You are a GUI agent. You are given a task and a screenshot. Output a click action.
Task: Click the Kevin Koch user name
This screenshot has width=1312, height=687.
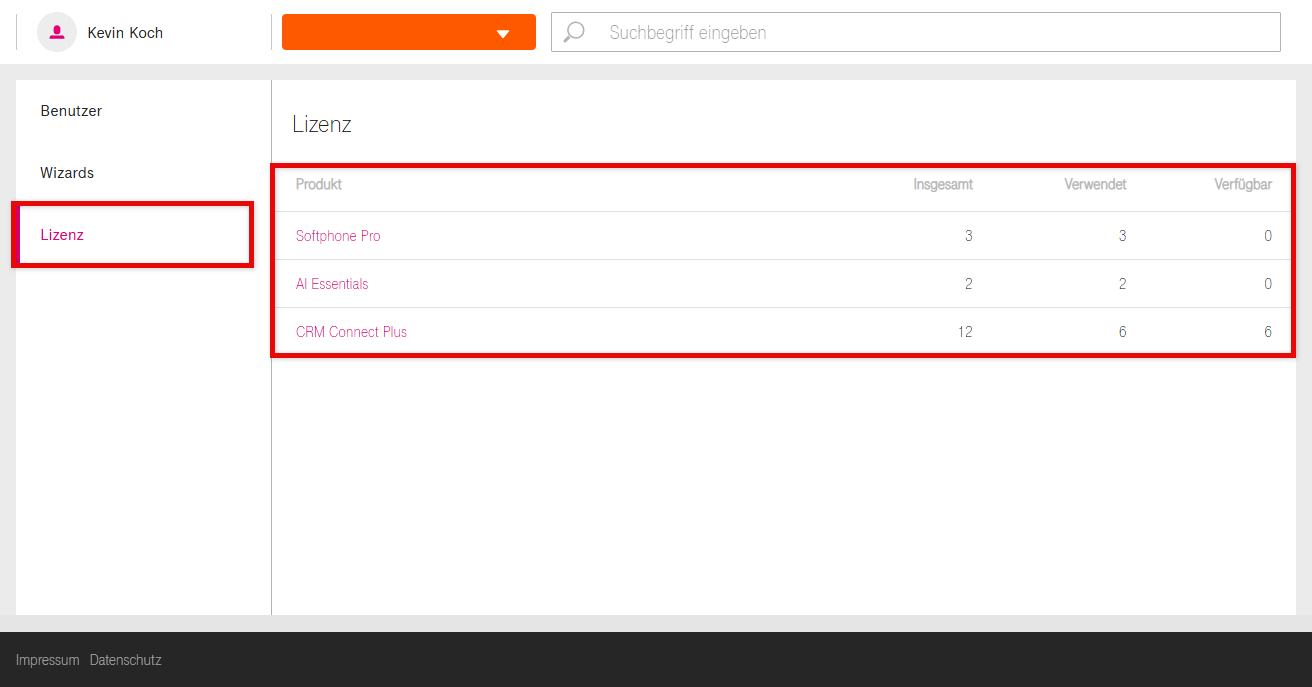coord(125,33)
